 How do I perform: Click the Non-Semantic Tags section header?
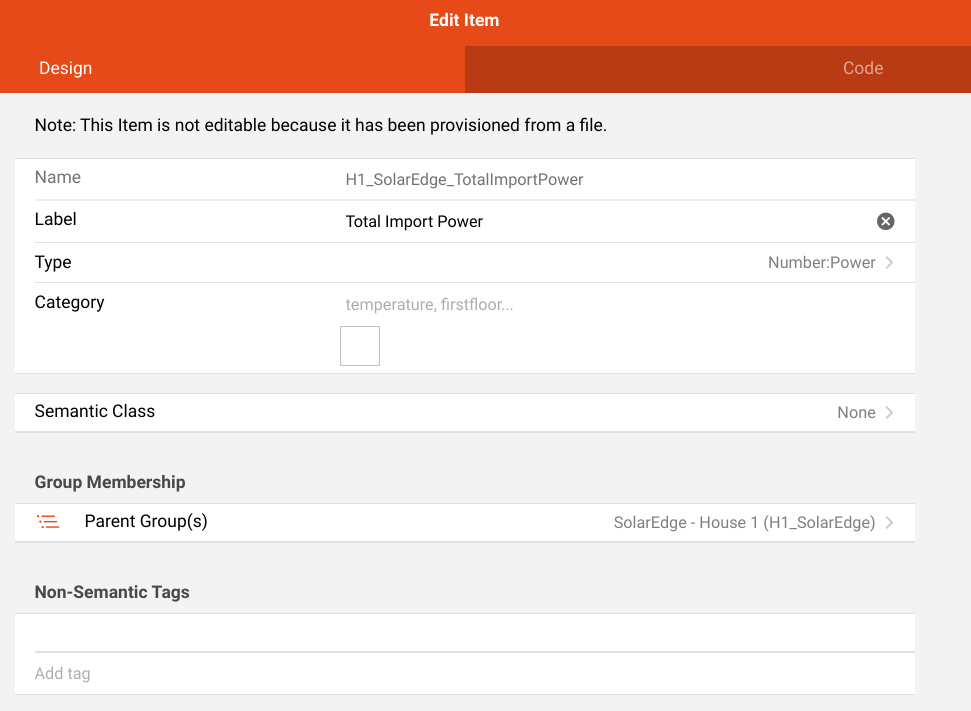click(x=112, y=592)
